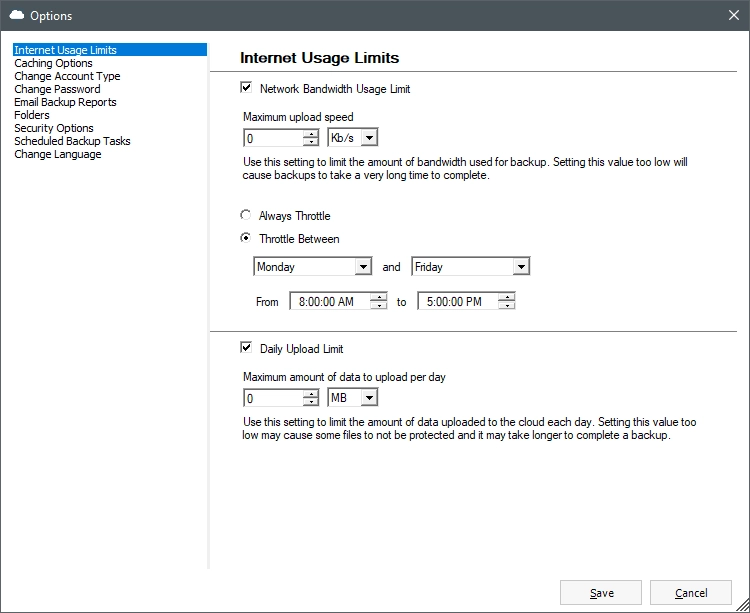Increase maximum upload speed with up arrow
The image size is (750, 613).
pos(311,134)
